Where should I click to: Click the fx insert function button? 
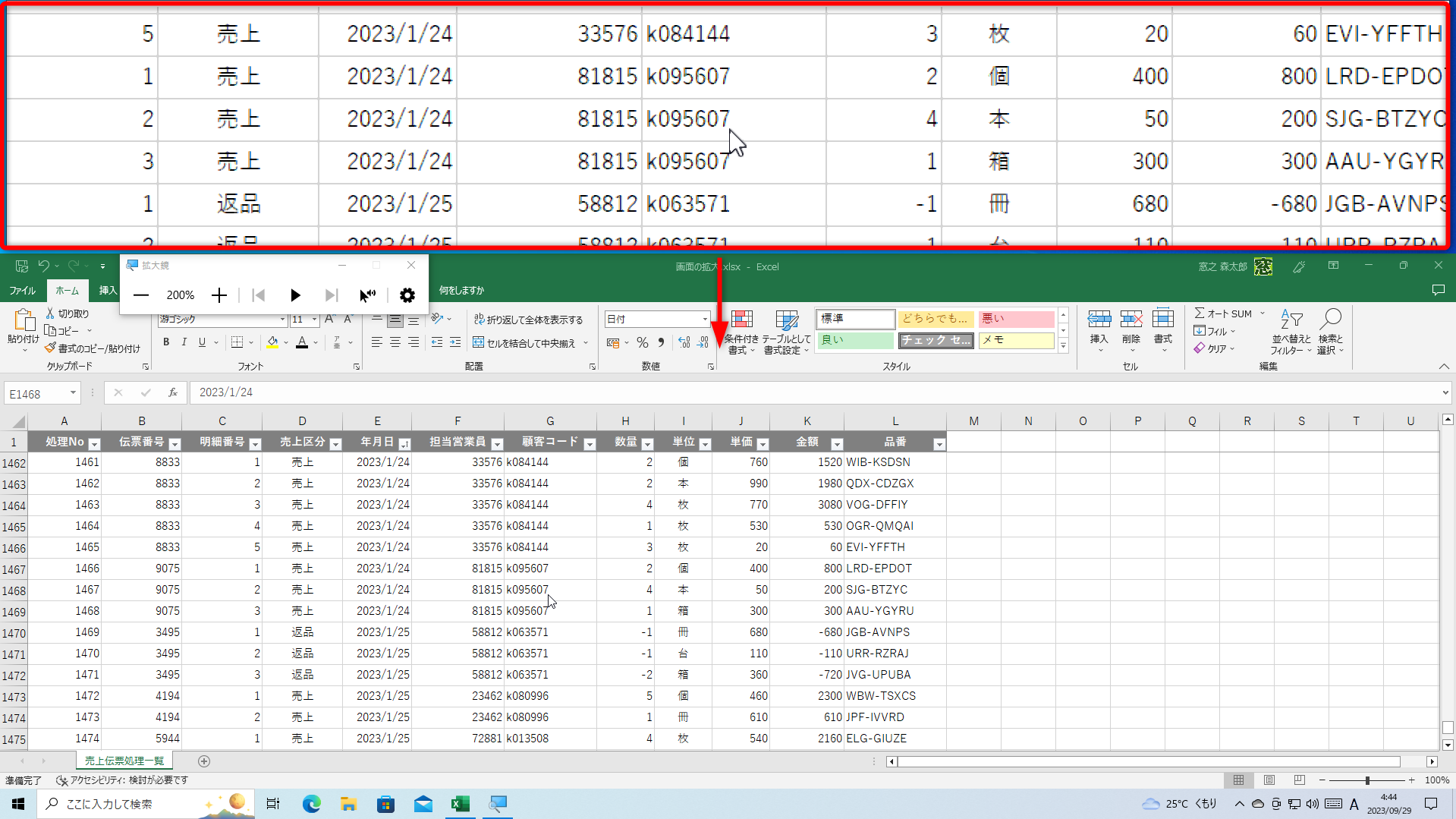point(173,392)
